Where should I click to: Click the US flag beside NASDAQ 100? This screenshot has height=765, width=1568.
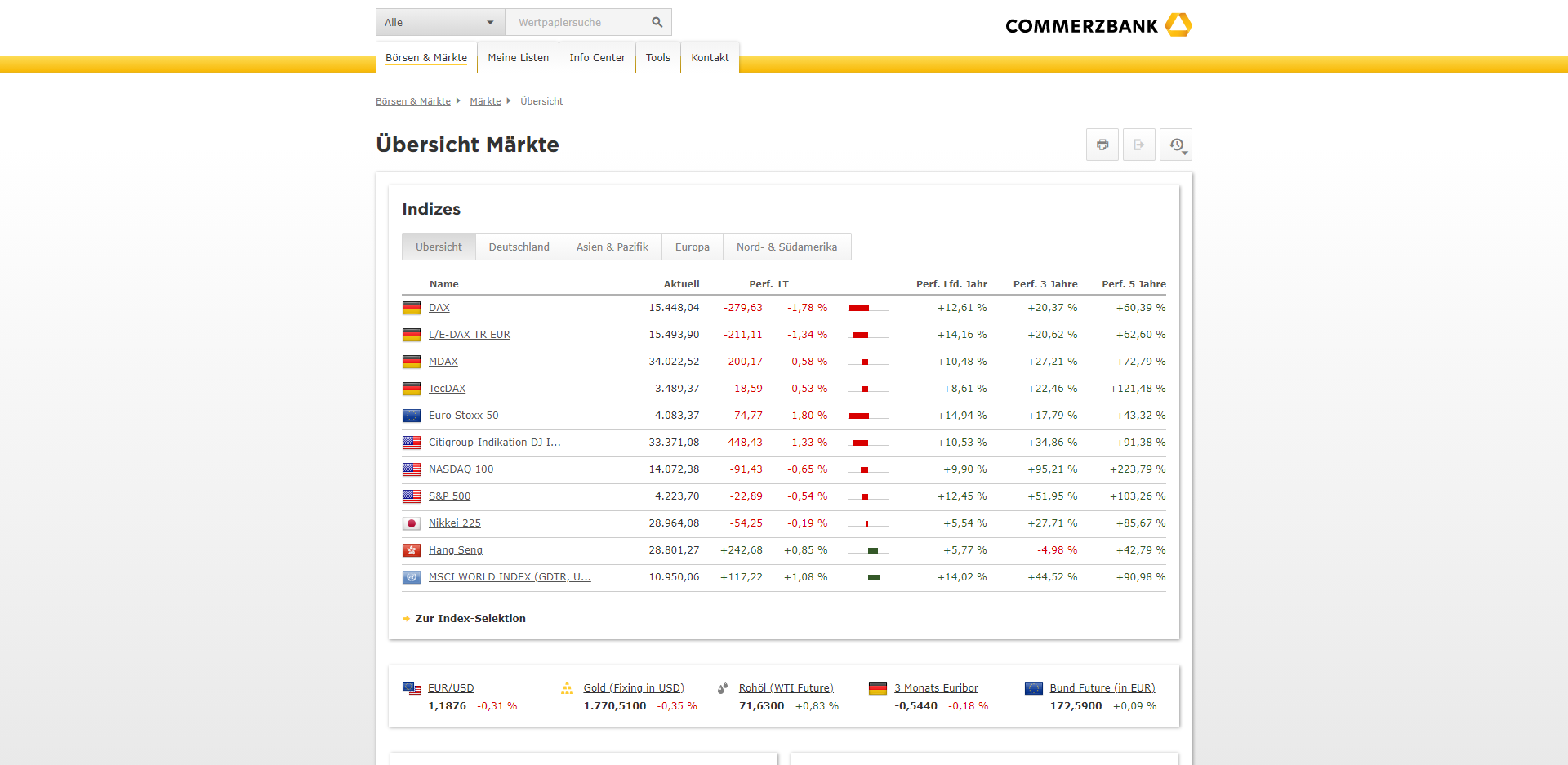point(412,469)
